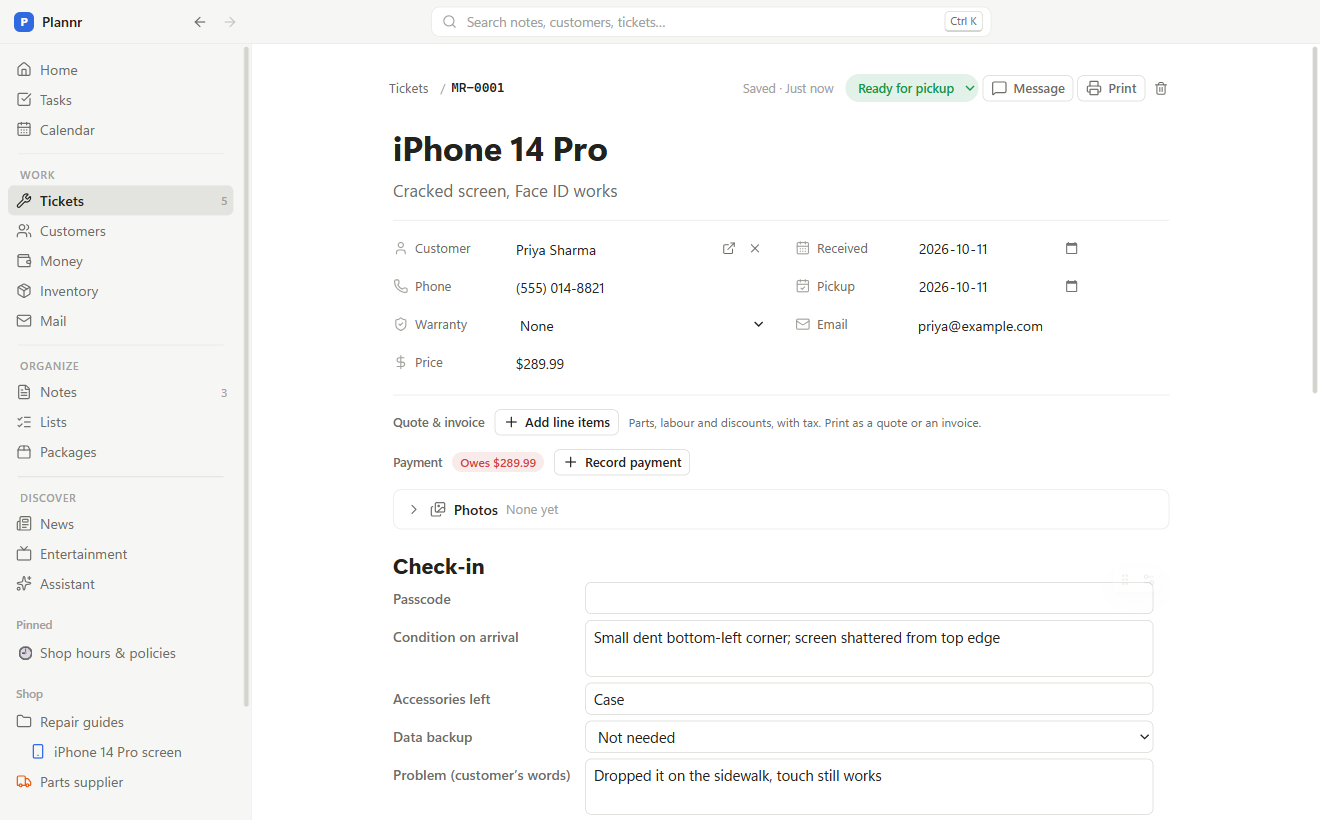Screen dimensions: 1320x820
Task: Open the Ready for pickup status dropdown
Action: 912,88
